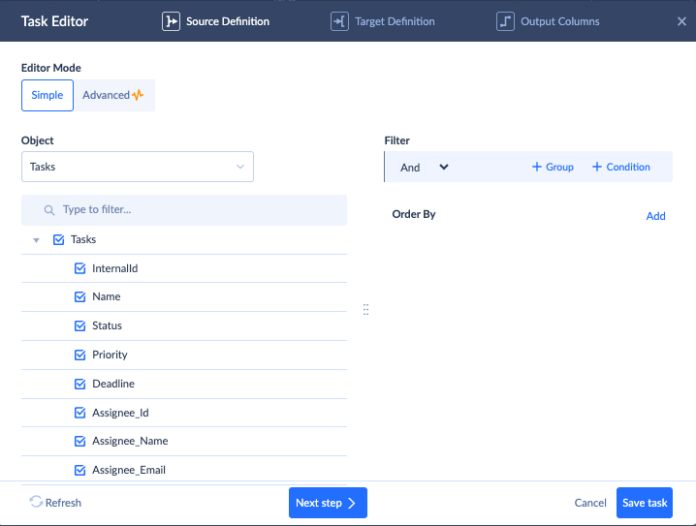Click the plus icon beside Condition
Screen dimensions: 696x526
pyautogui.click(x=597, y=167)
